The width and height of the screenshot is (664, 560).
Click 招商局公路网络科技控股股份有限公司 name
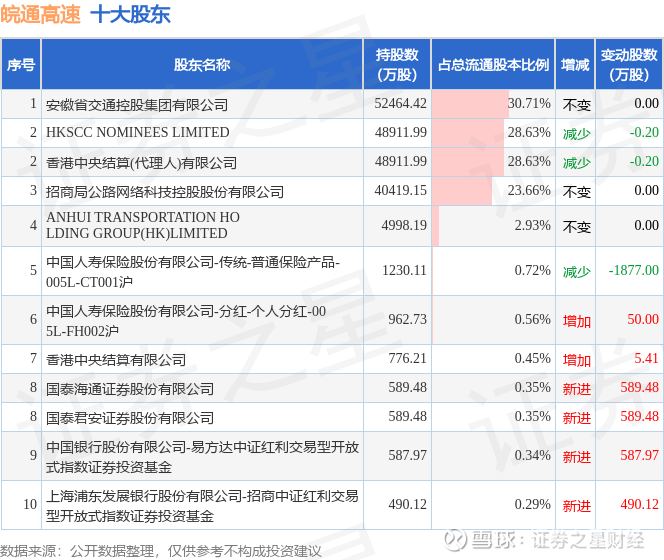(x=165, y=191)
